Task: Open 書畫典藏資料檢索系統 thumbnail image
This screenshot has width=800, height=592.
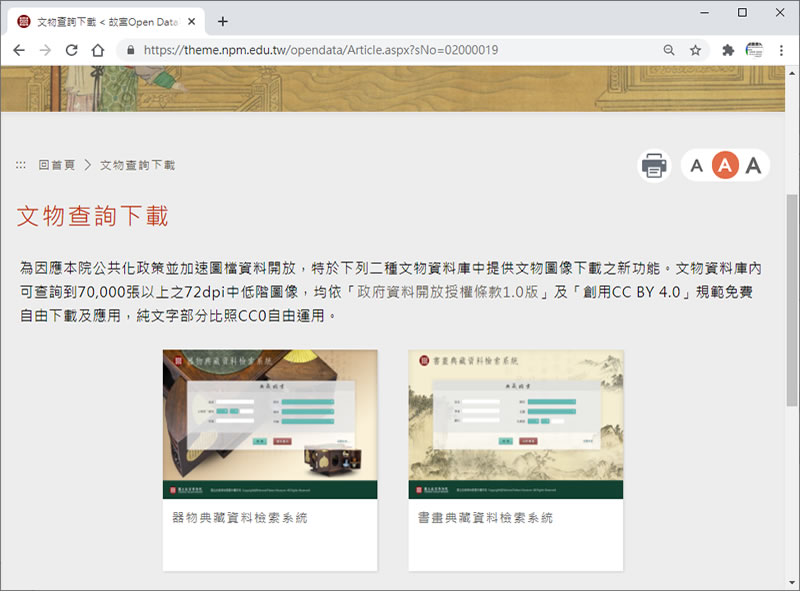Action: point(515,424)
